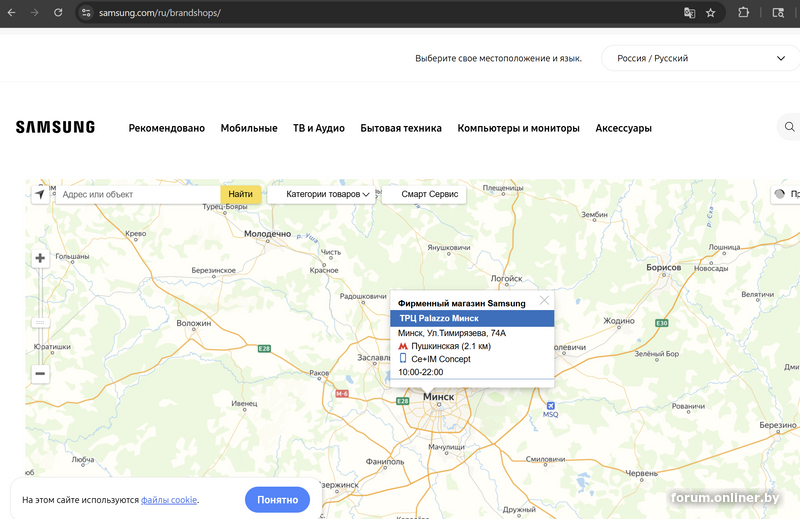Click the opening hours 10:00-22:00
Screen dimensions: 800x519
[420, 372]
